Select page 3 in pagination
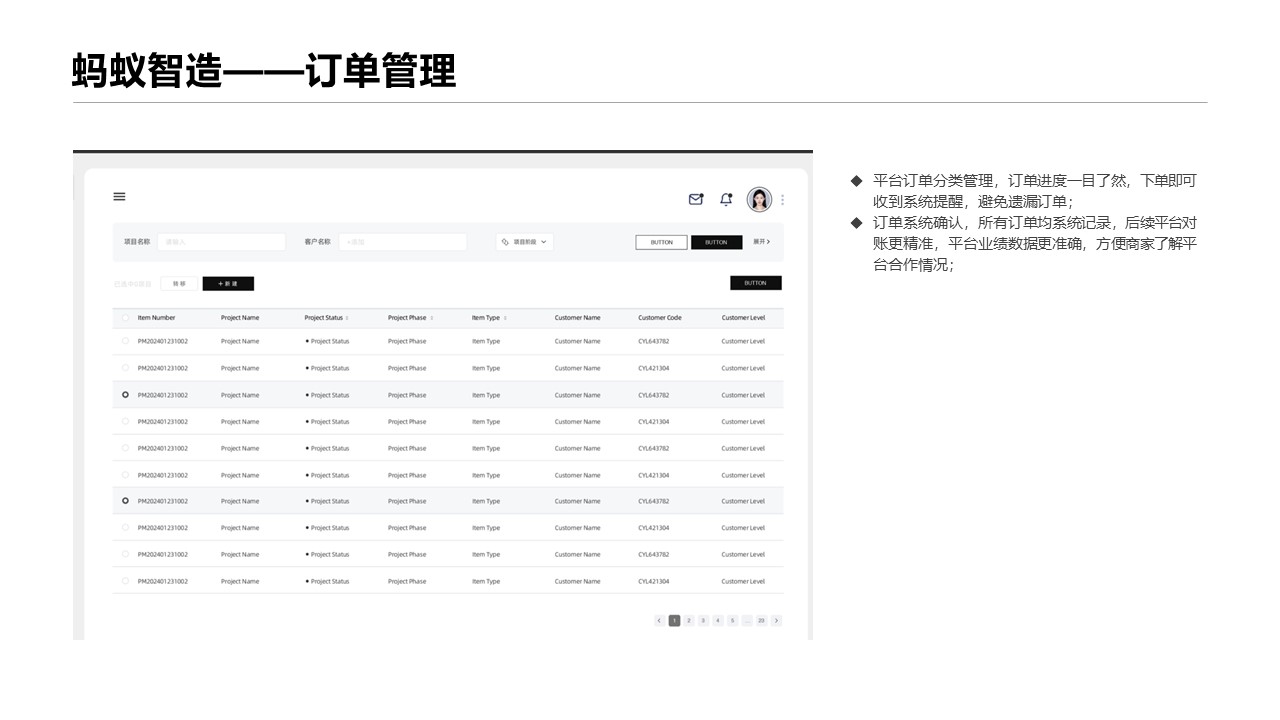The image size is (1280, 720). click(x=703, y=621)
